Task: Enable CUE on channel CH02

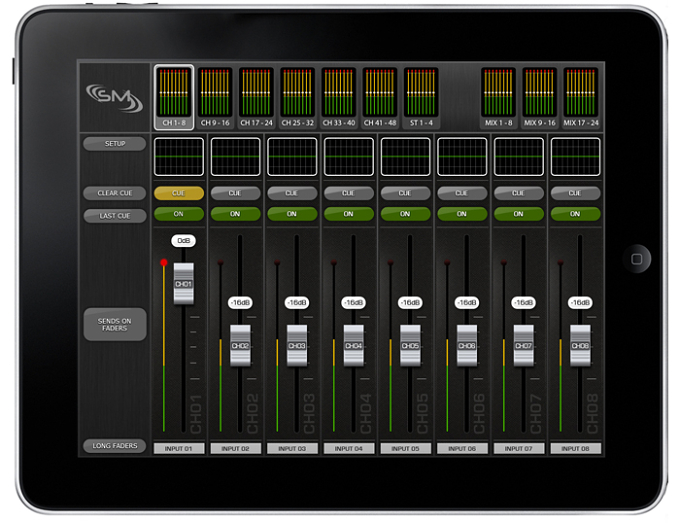Action: click(x=235, y=193)
